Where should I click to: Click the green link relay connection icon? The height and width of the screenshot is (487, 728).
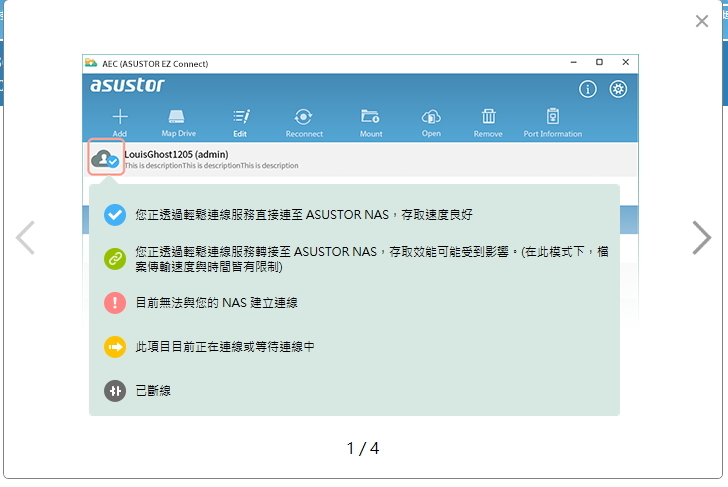pos(115,259)
